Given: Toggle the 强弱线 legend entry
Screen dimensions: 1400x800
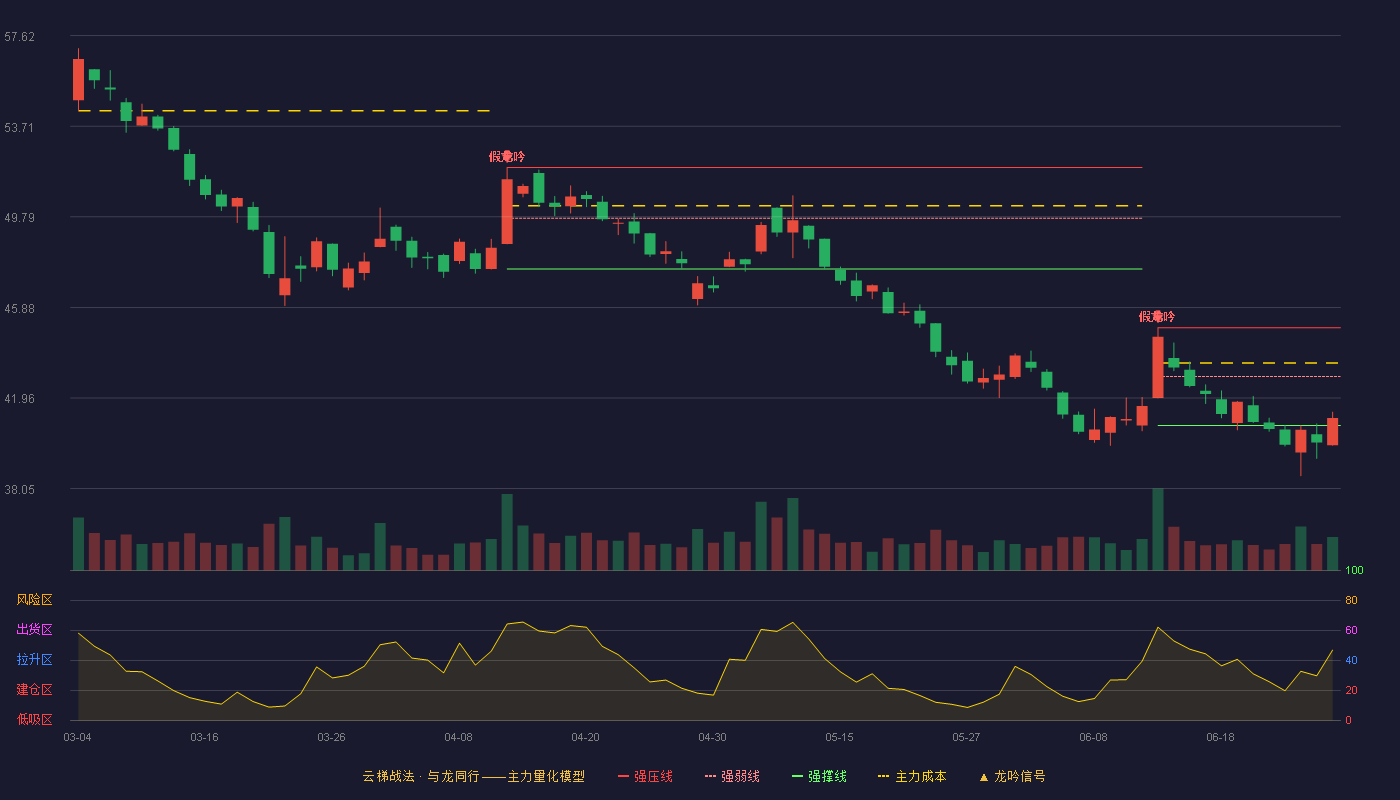Looking at the screenshot, I should click(732, 776).
